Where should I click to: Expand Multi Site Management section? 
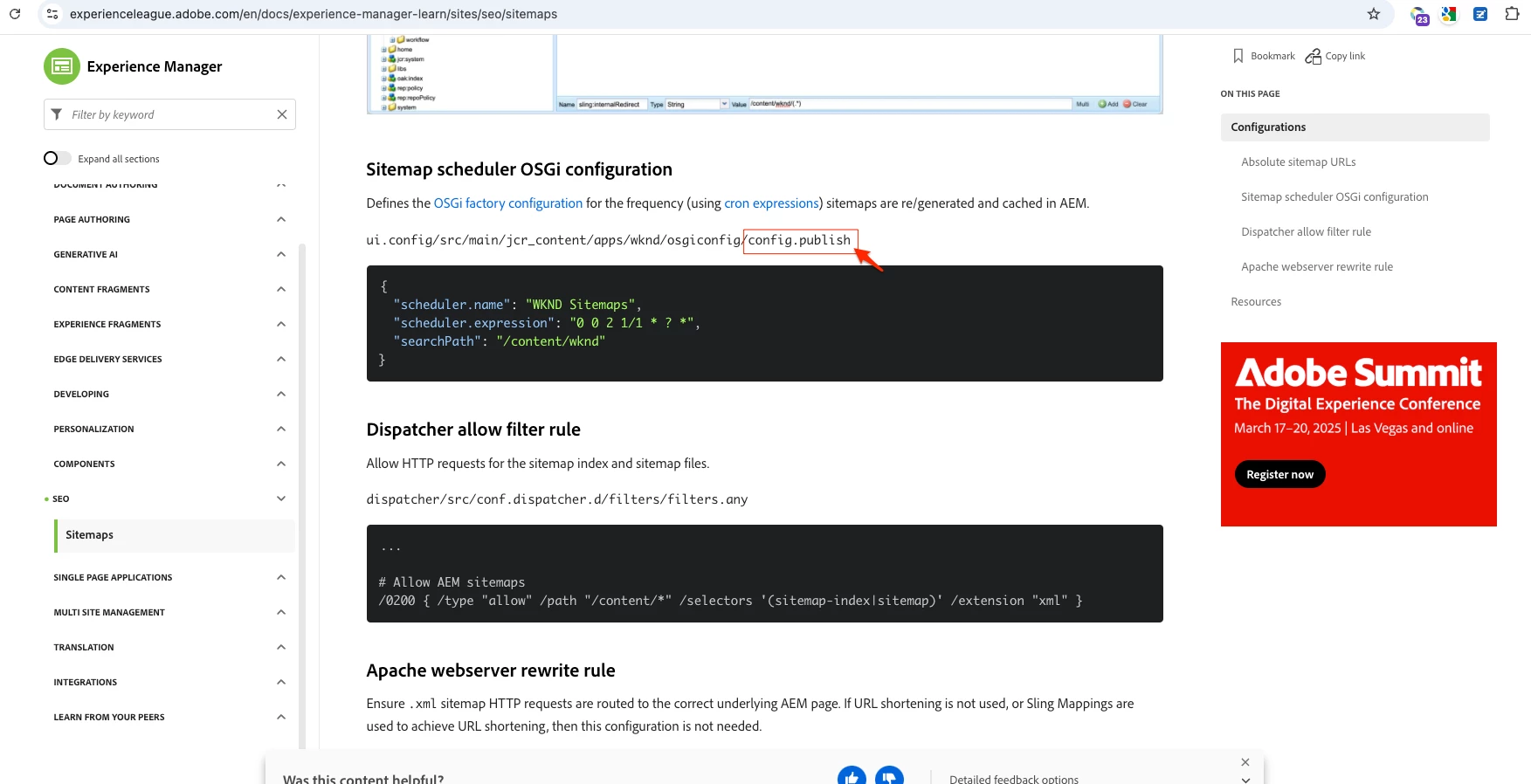[281, 612]
